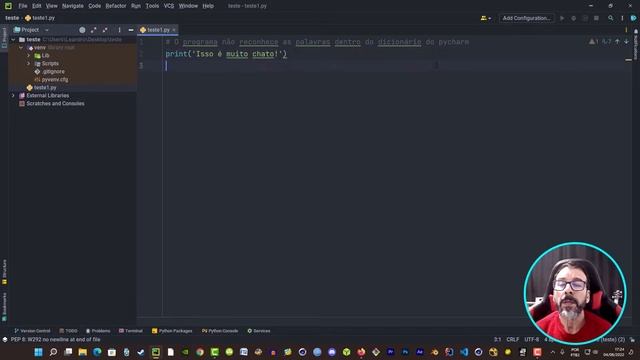This screenshot has height=360, width=640.
Task: Open Python Console tool window
Action: pyautogui.click(x=220, y=331)
